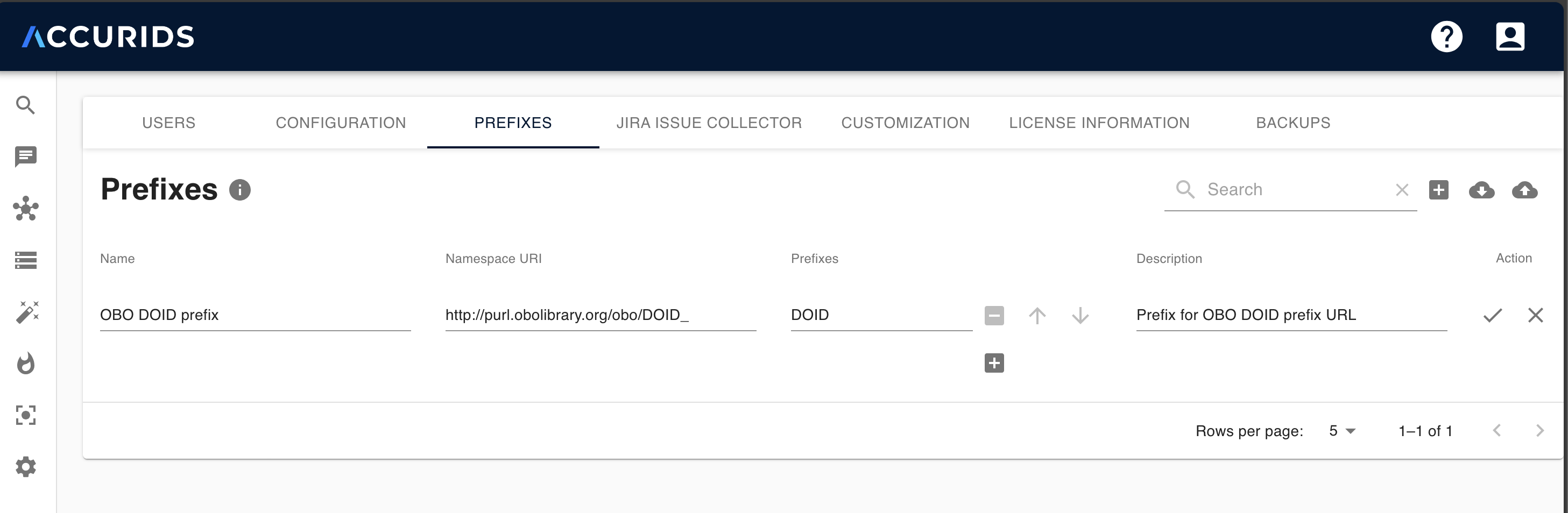Switch to the Users tab
1568x513 pixels.
tap(168, 123)
